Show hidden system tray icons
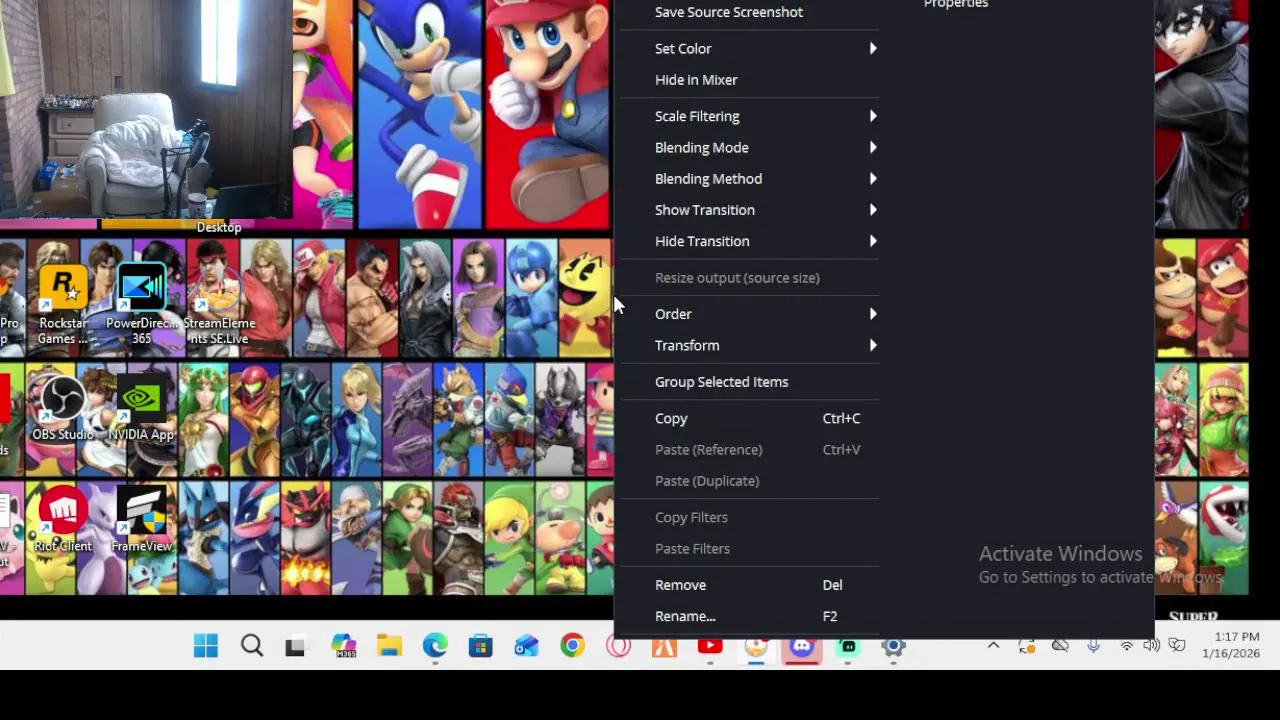This screenshot has height=720, width=1280. pos(993,646)
